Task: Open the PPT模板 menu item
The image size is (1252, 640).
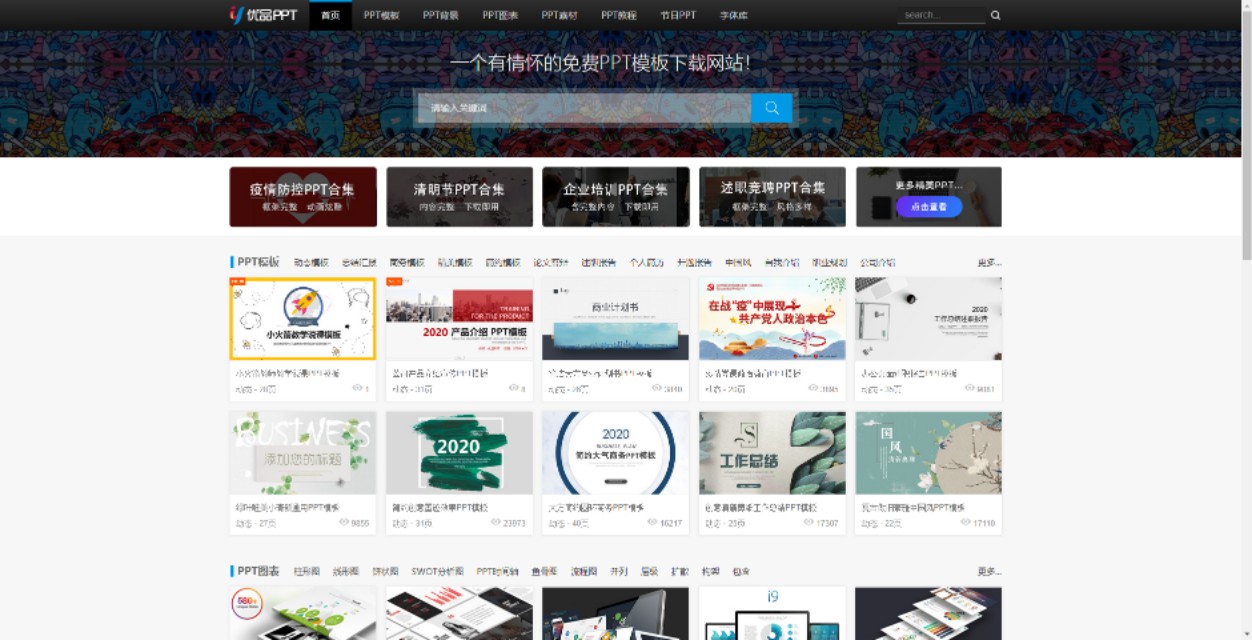Action: point(383,15)
